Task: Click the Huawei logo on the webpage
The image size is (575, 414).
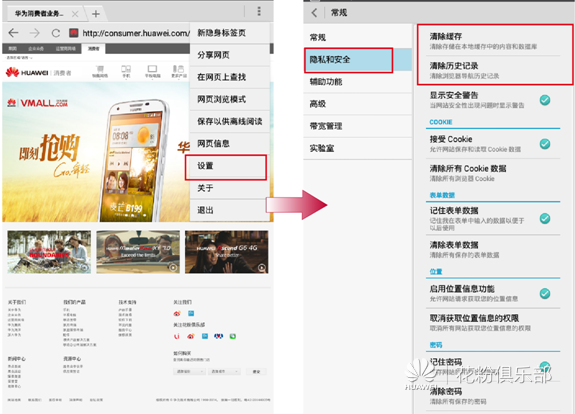Action: [27, 72]
